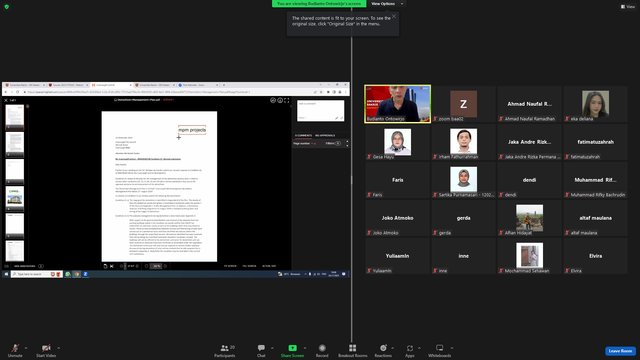640x360 pixels.
Task: Click the Filters button in comments panel
Action: tap(333, 144)
